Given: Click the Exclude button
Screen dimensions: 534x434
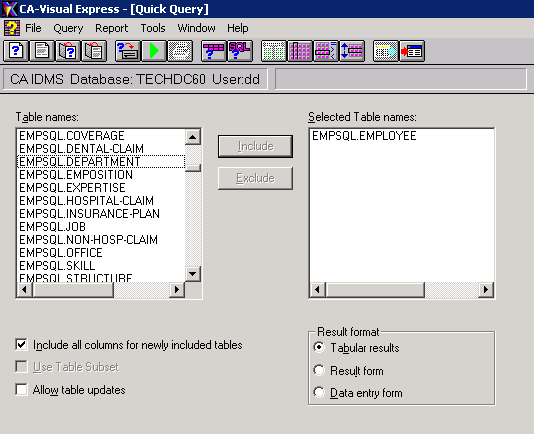Looking at the screenshot, I should 255,178.
